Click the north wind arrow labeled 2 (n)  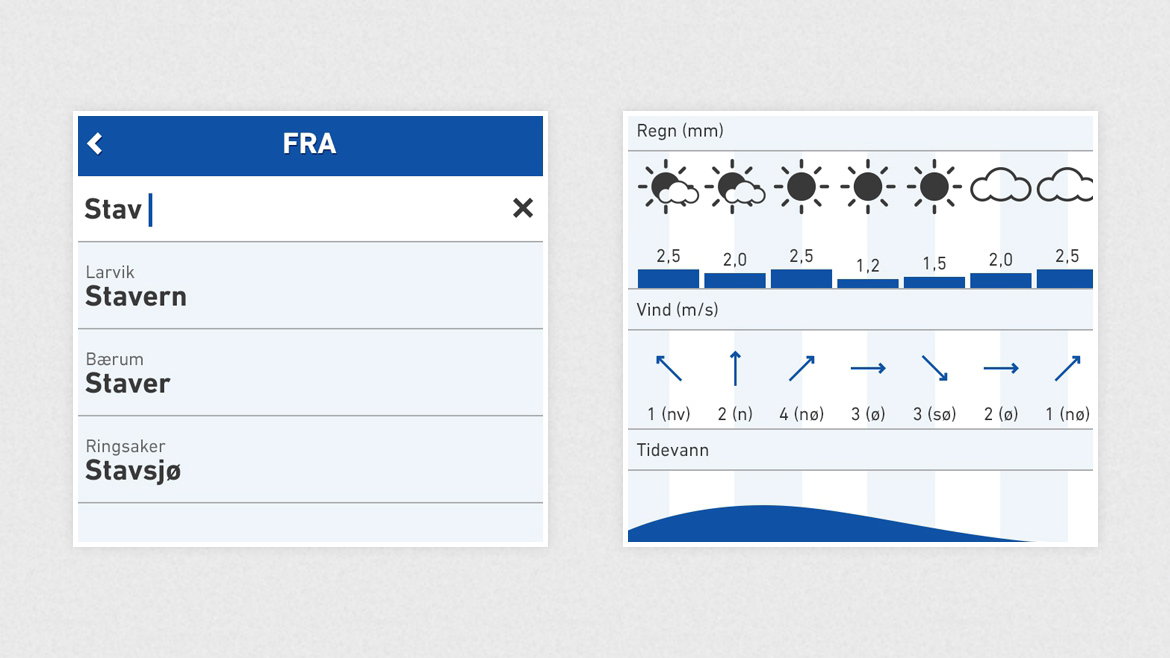735,368
